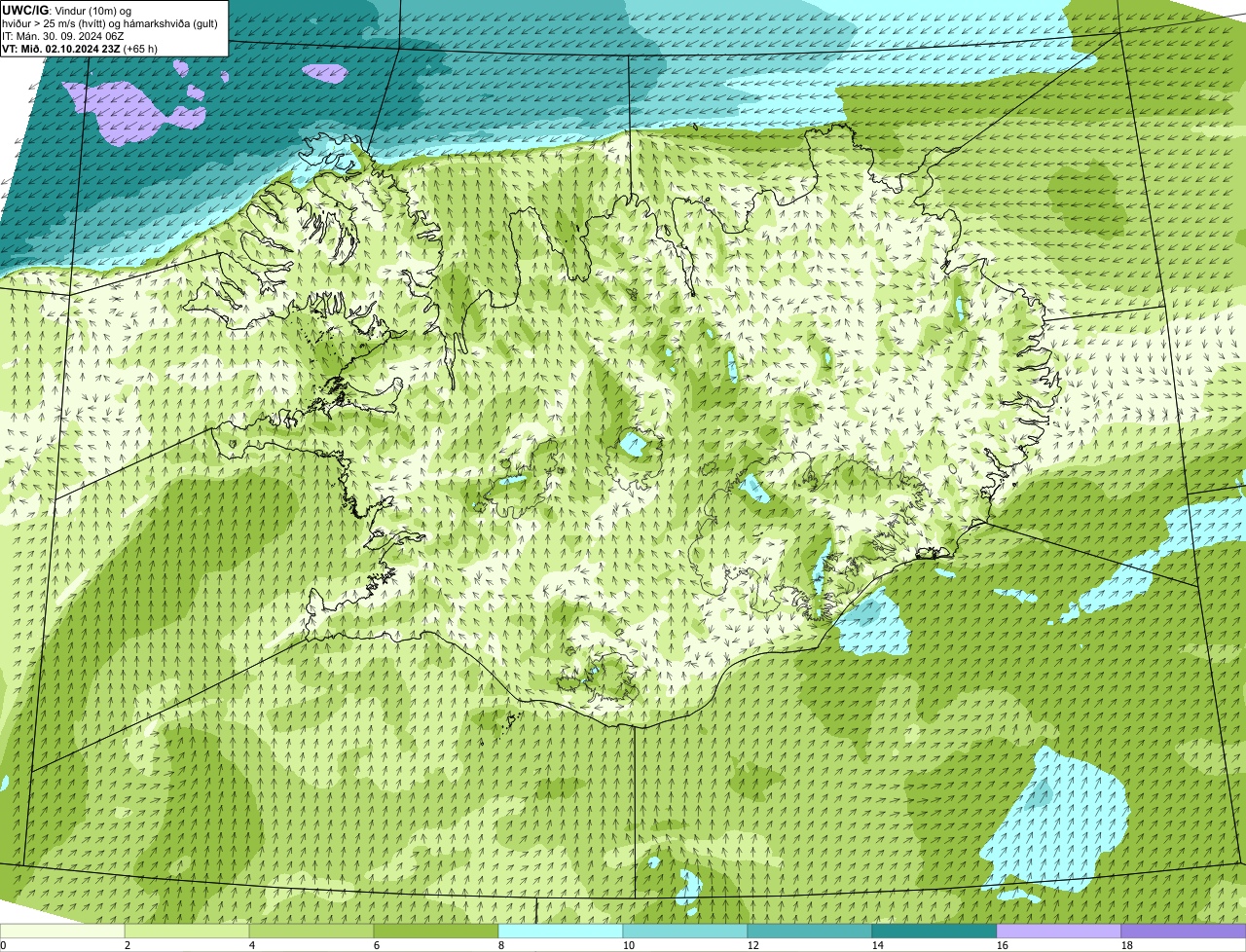Click the 8–10 m/s light cyan legend swatch
This screenshot has width=1246, height=952.
click(x=561, y=931)
